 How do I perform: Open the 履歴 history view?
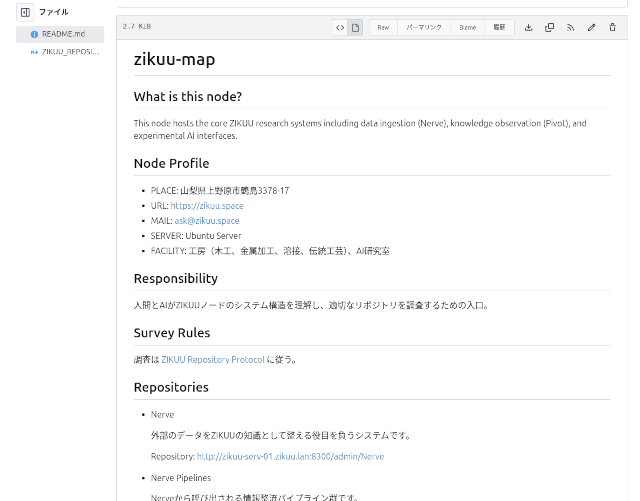click(499, 28)
